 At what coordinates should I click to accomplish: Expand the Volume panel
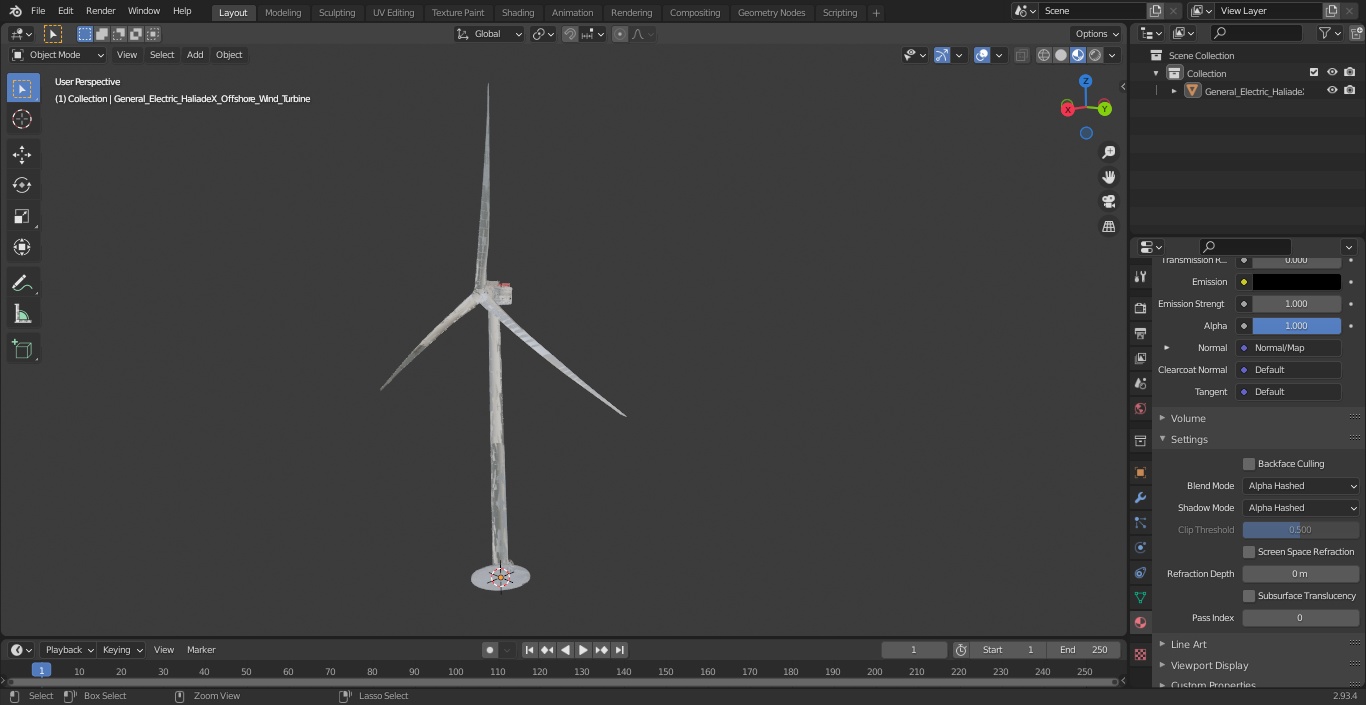pos(1188,418)
